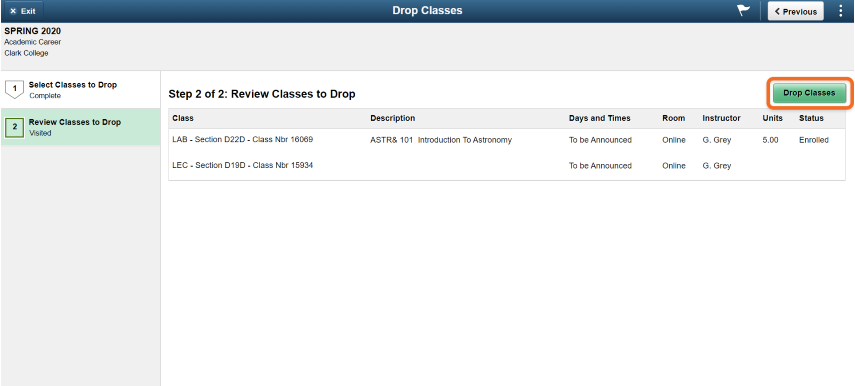
Task: Click the Description column header
Action: [x=393, y=118]
